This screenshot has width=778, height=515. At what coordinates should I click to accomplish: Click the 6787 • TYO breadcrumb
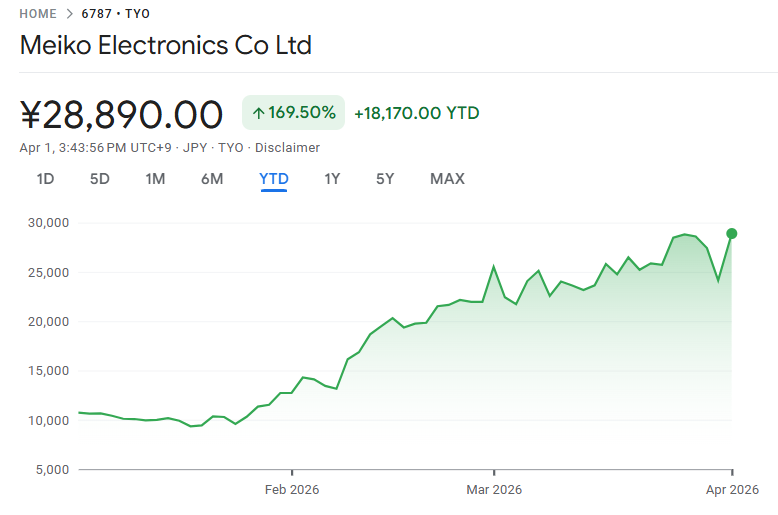click(x=118, y=14)
